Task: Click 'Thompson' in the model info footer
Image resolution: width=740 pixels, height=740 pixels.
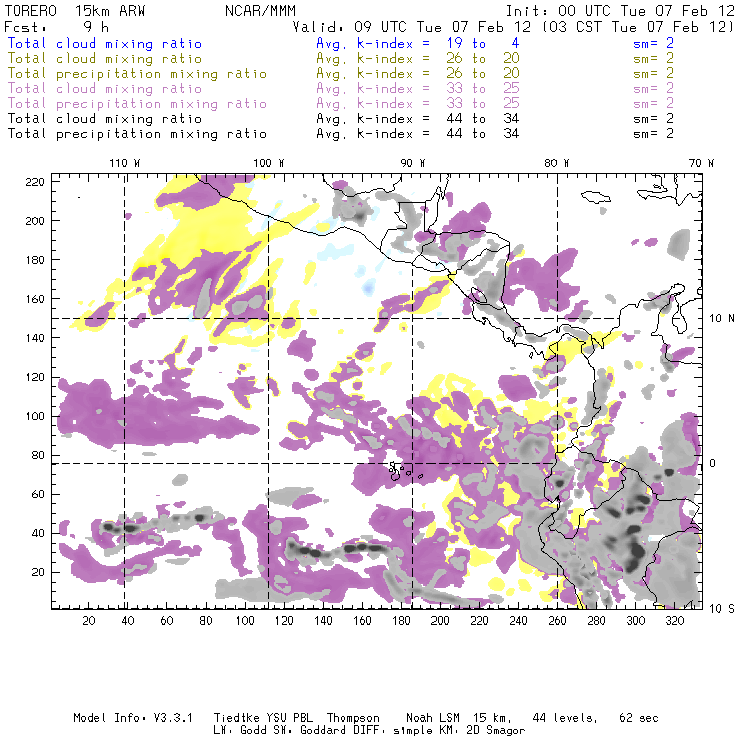Action: [353, 718]
